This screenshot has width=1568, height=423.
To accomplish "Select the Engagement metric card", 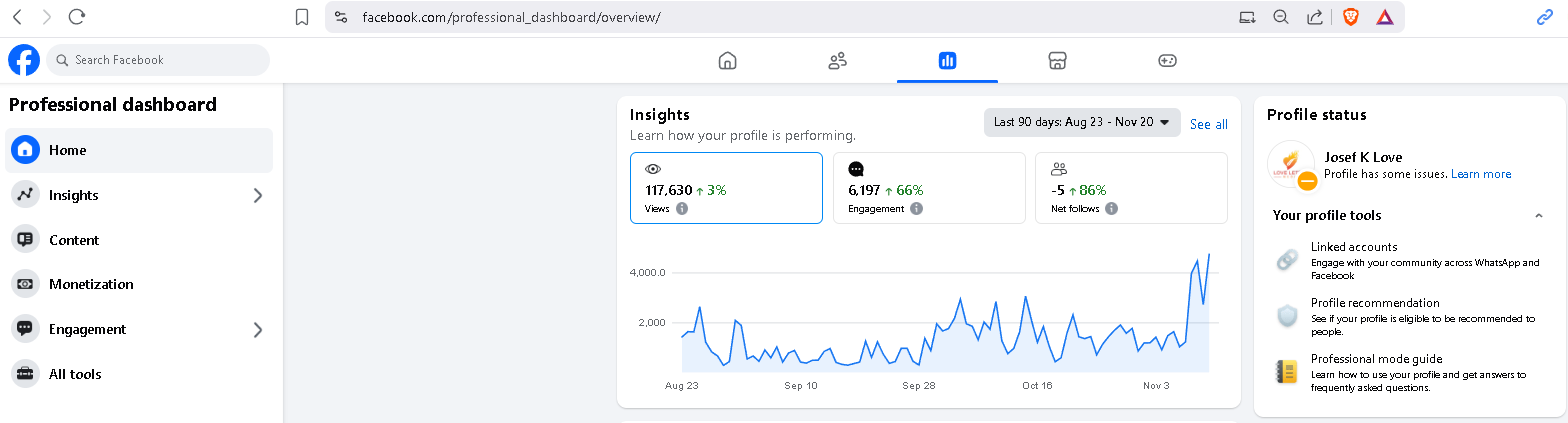I will coord(928,188).
